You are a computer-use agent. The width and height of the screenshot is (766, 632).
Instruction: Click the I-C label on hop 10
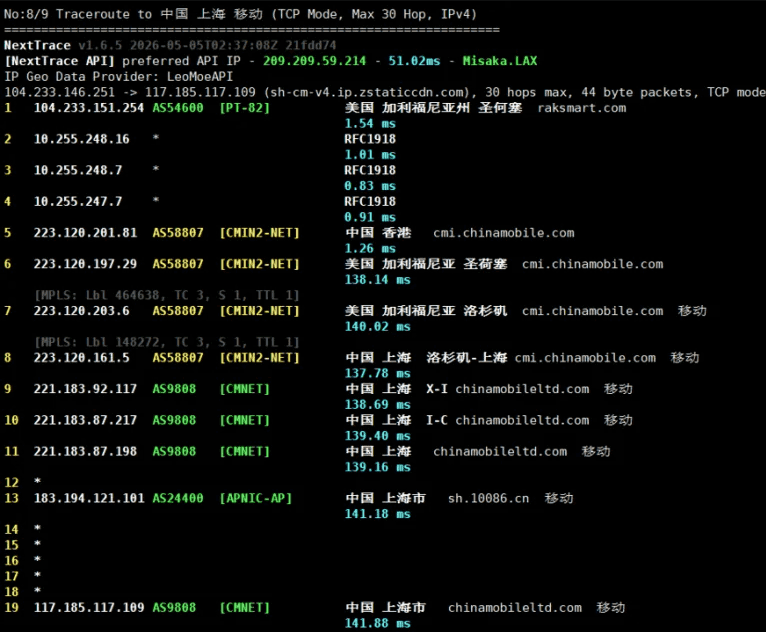point(437,421)
